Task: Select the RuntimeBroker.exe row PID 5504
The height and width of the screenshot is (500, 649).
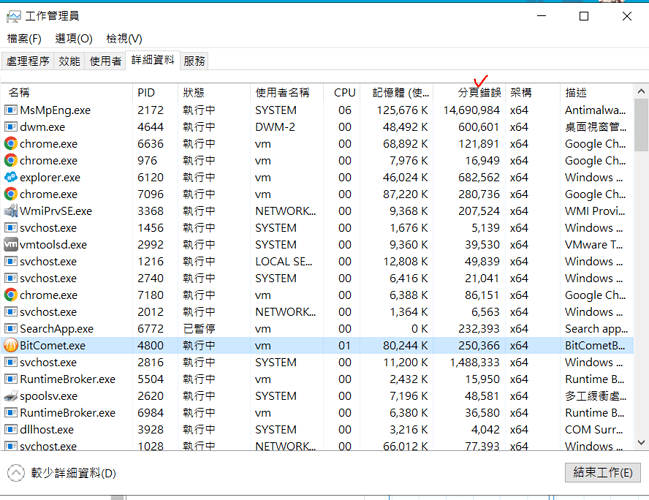Action: pos(200,379)
